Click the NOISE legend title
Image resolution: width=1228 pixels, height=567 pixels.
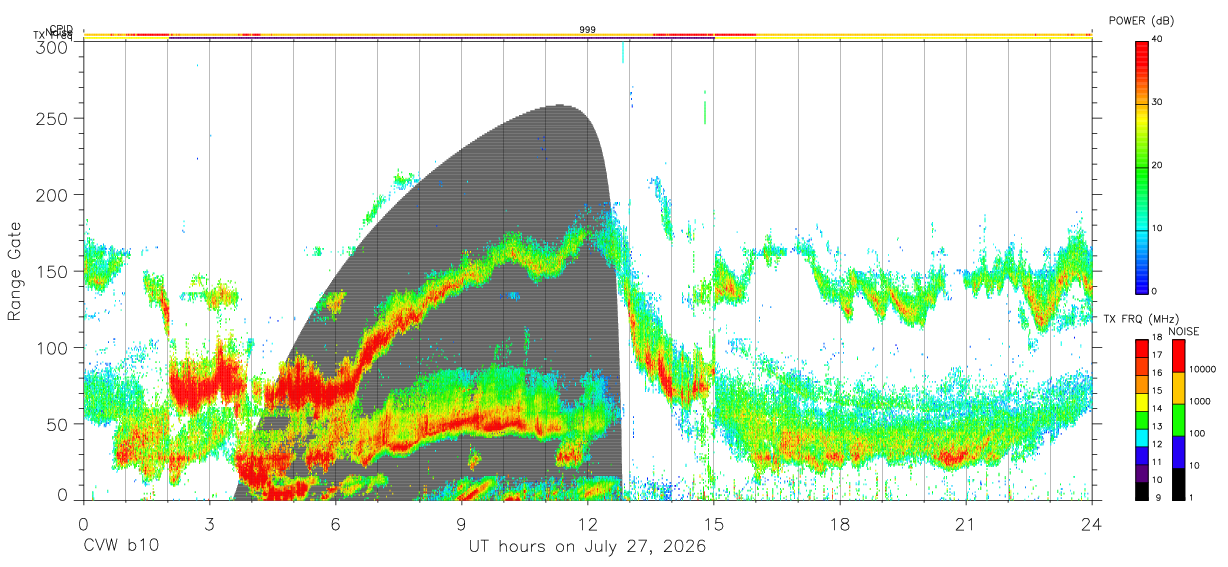click(x=1183, y=331)
